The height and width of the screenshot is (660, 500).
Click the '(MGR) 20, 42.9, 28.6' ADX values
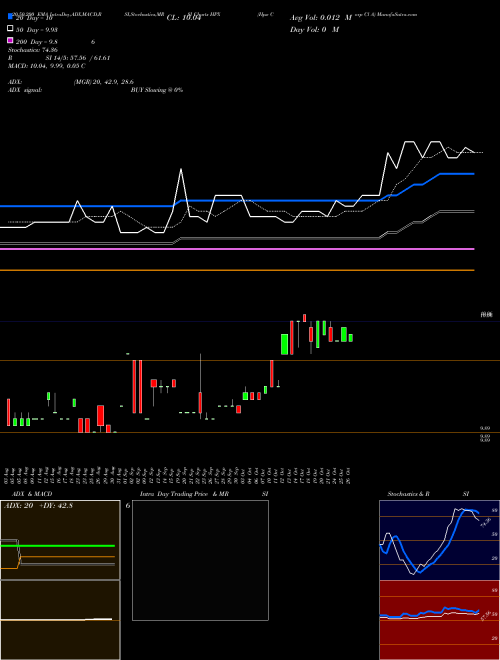tap(104, 82)
